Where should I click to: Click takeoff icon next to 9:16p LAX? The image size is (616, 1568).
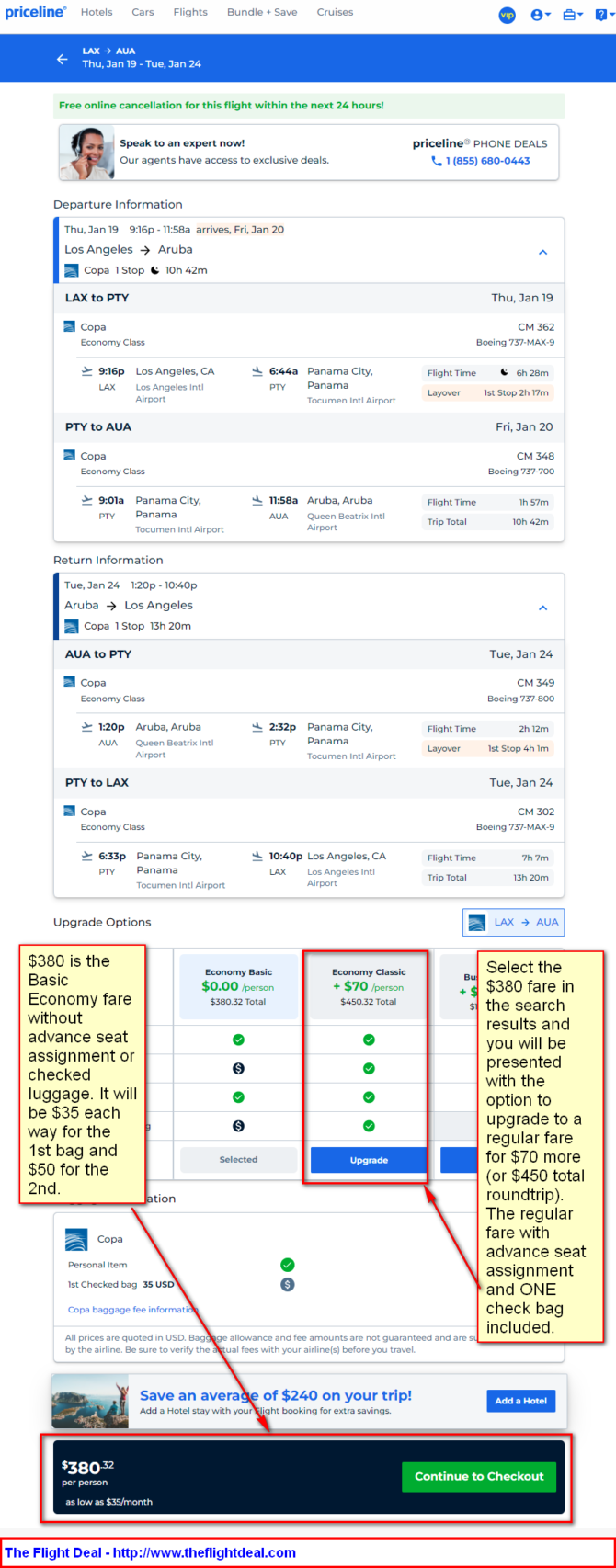[x=86, y=371]
